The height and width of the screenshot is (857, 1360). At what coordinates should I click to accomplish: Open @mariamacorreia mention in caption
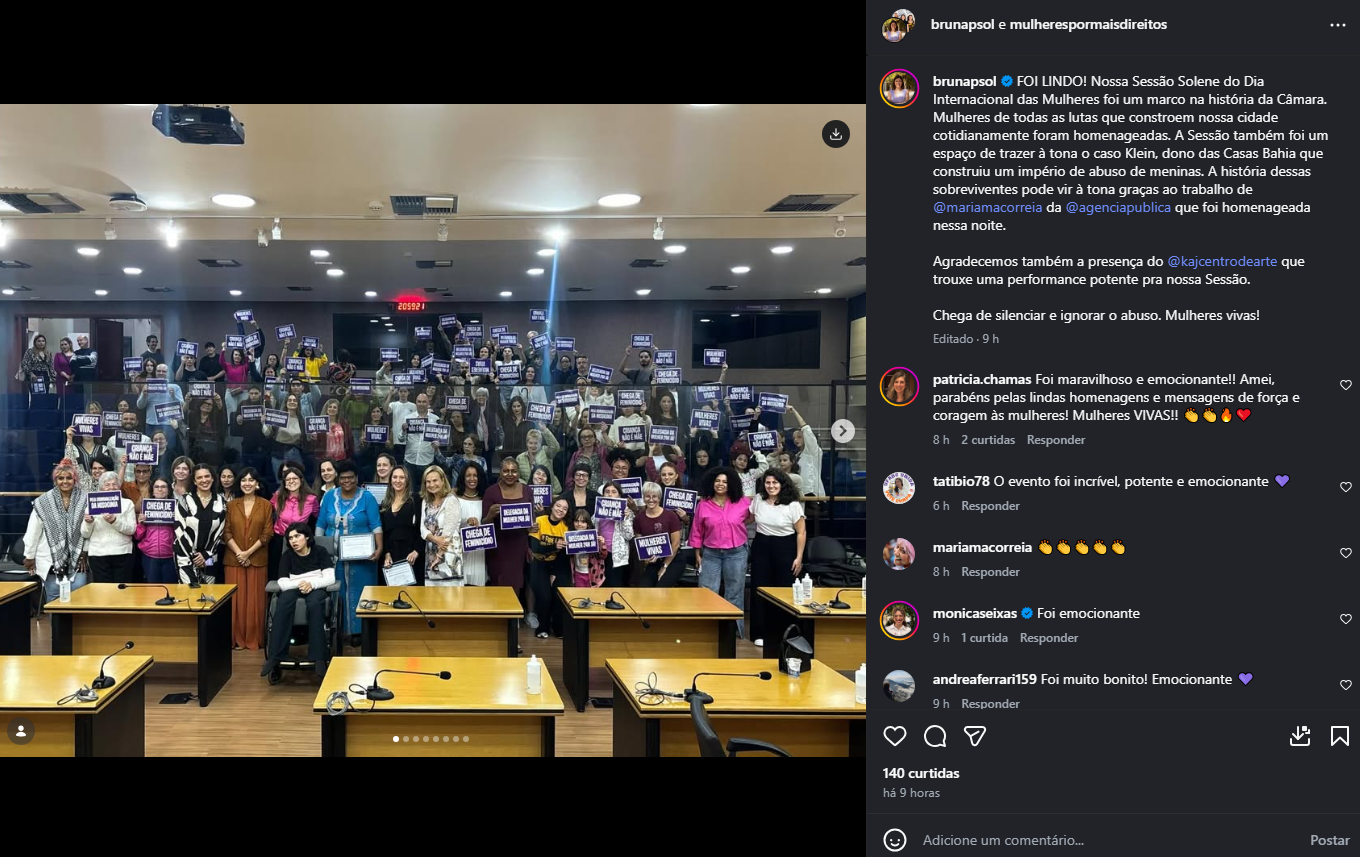click(987, 208)
